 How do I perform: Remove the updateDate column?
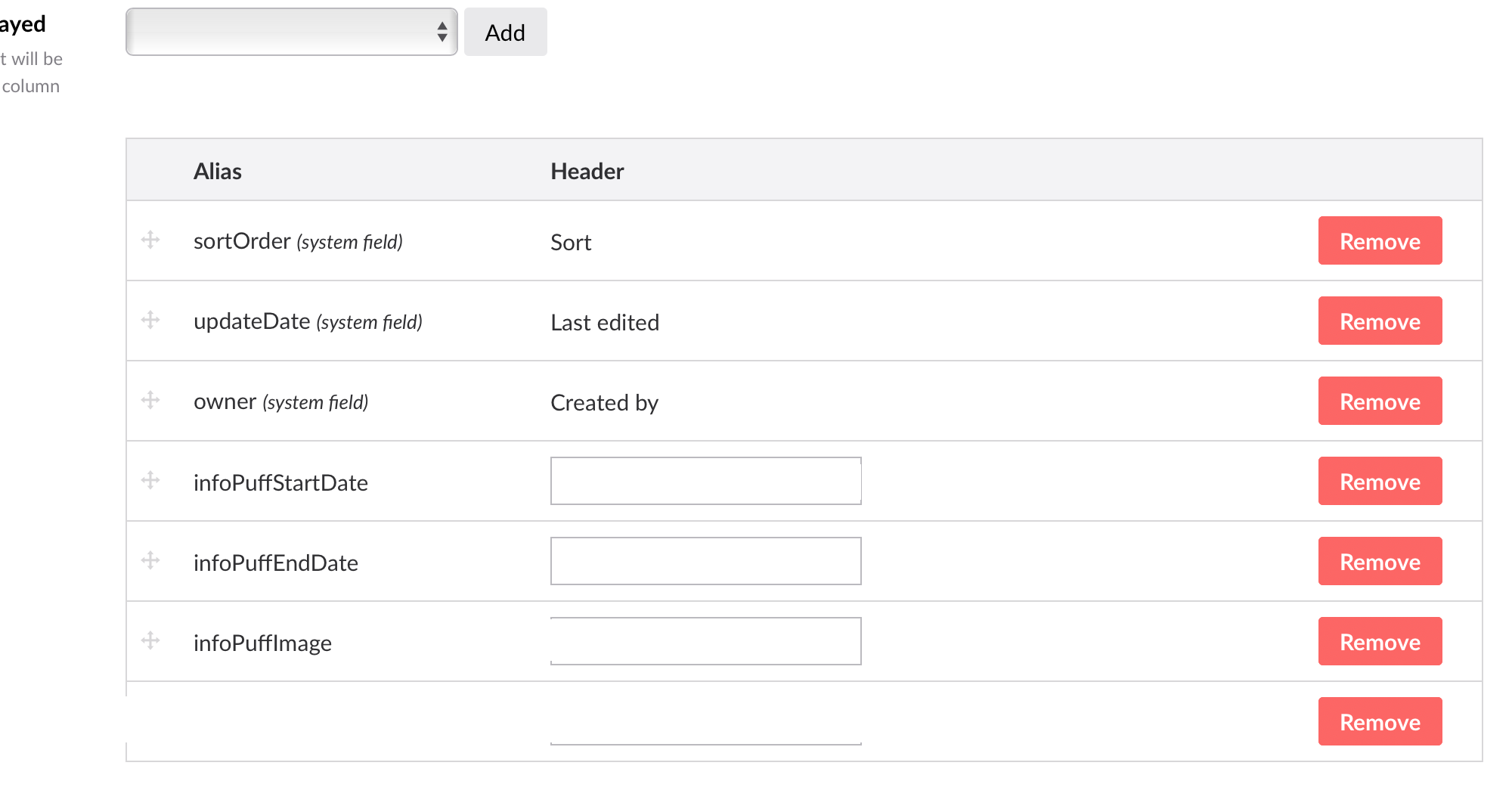tap(1379, 321)
